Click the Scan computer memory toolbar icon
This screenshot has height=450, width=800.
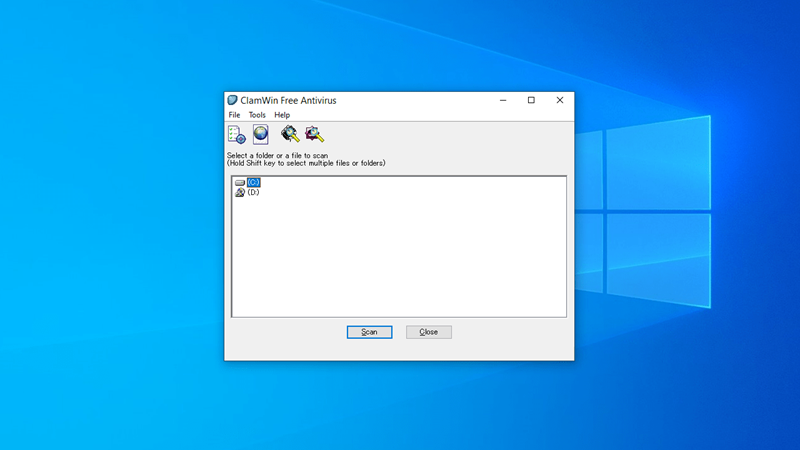pos(290,134)
